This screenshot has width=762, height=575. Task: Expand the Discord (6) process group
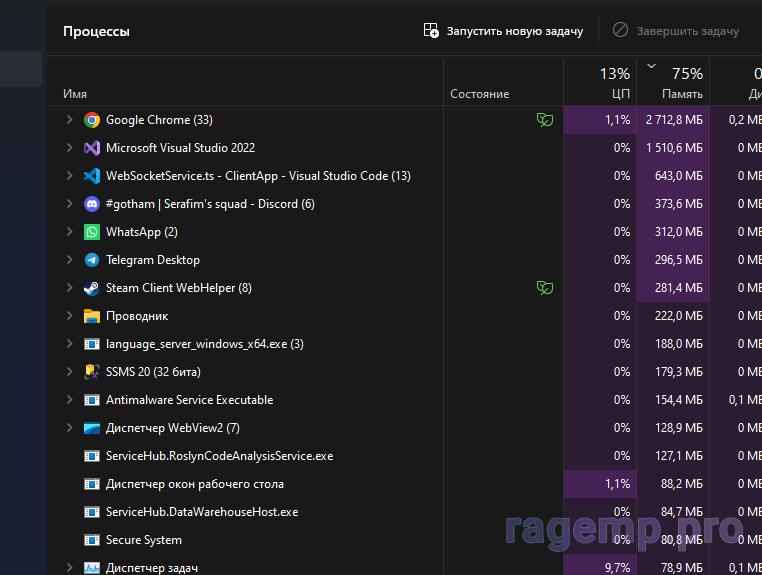[69, 204]
